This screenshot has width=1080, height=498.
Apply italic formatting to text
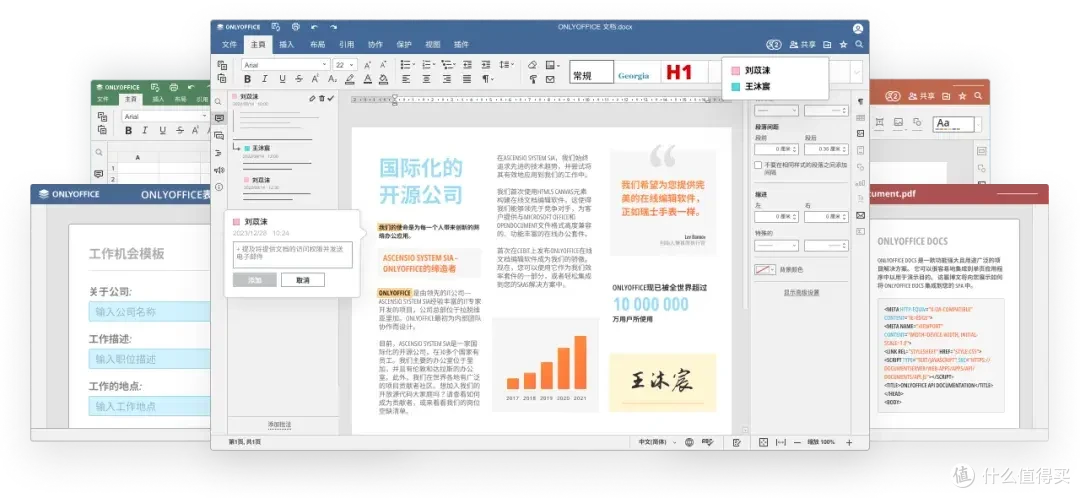264,79
